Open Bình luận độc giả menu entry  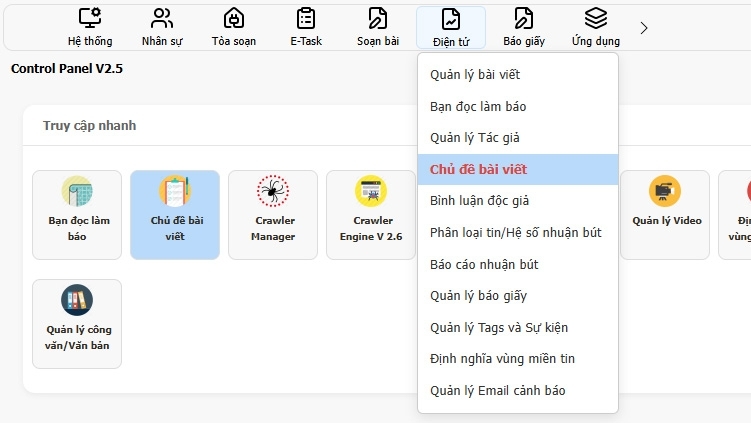coord(518,201)
